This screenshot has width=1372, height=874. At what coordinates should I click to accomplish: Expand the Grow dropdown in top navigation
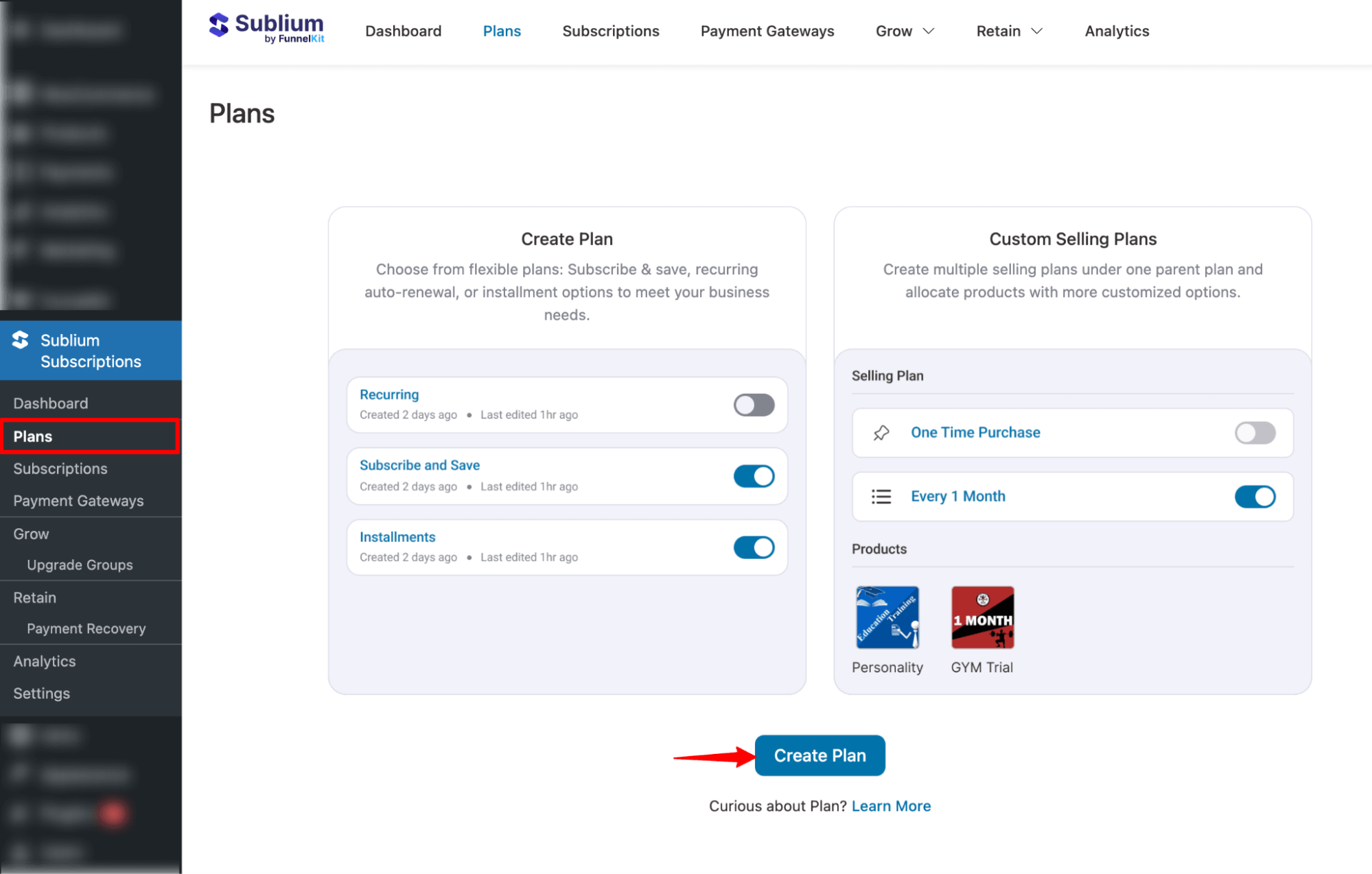tap(905, 32)
